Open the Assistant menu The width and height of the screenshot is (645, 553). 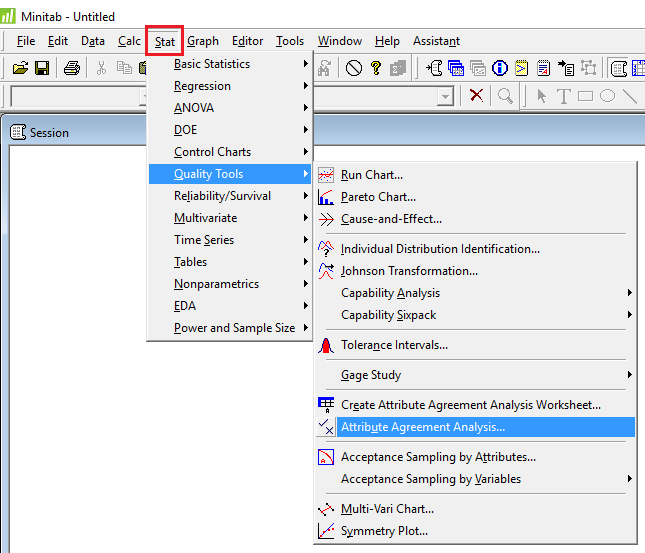pyautogui.click(x=436, y=41)
